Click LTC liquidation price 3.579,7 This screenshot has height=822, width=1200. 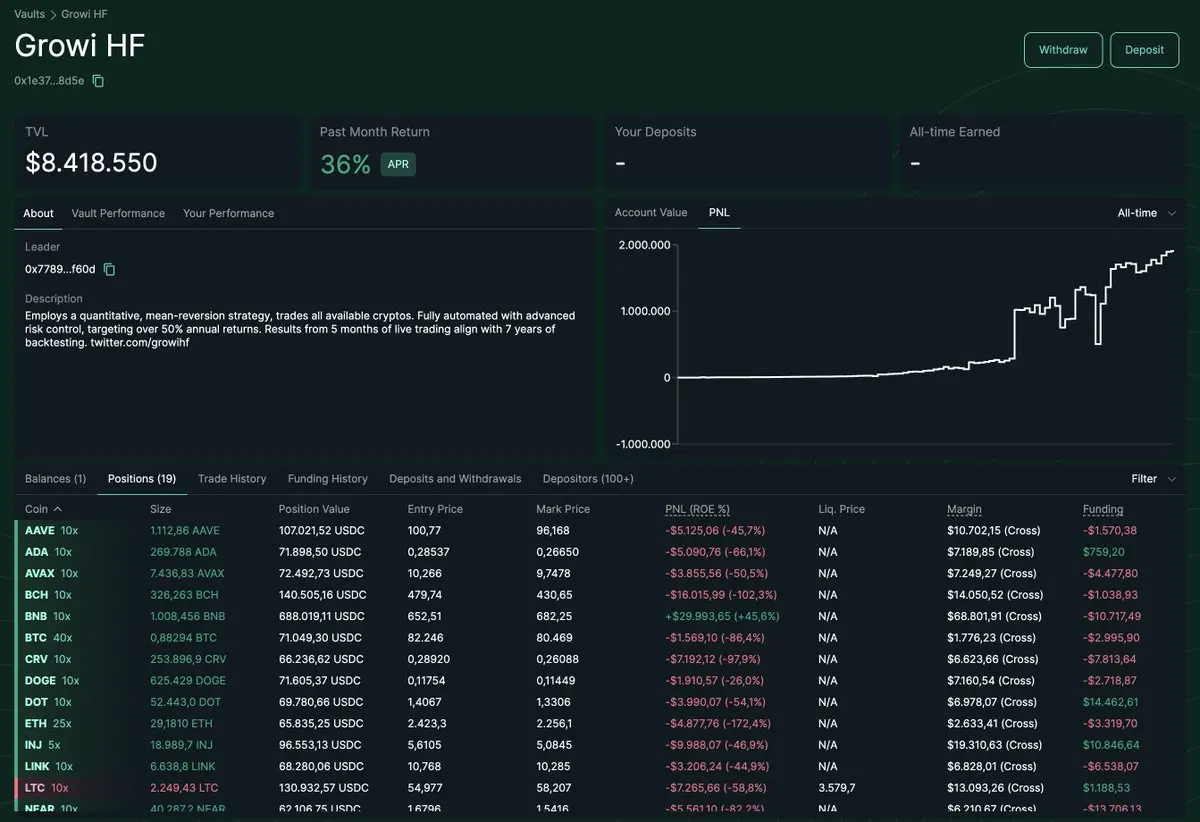838,789
